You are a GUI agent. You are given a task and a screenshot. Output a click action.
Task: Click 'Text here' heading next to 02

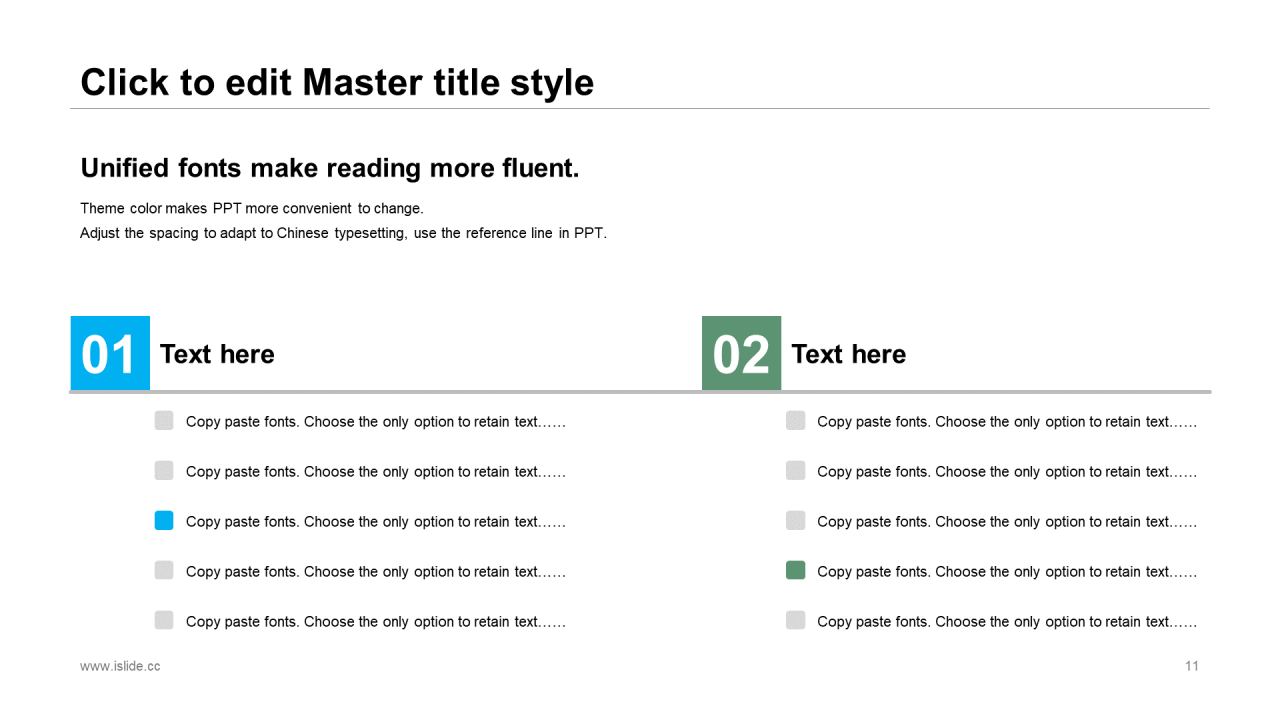point(848,354)
